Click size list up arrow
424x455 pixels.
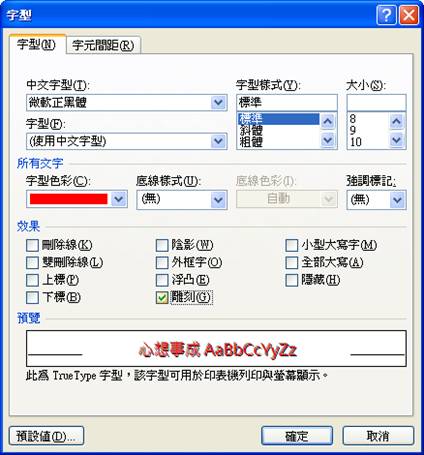[396, 121]
